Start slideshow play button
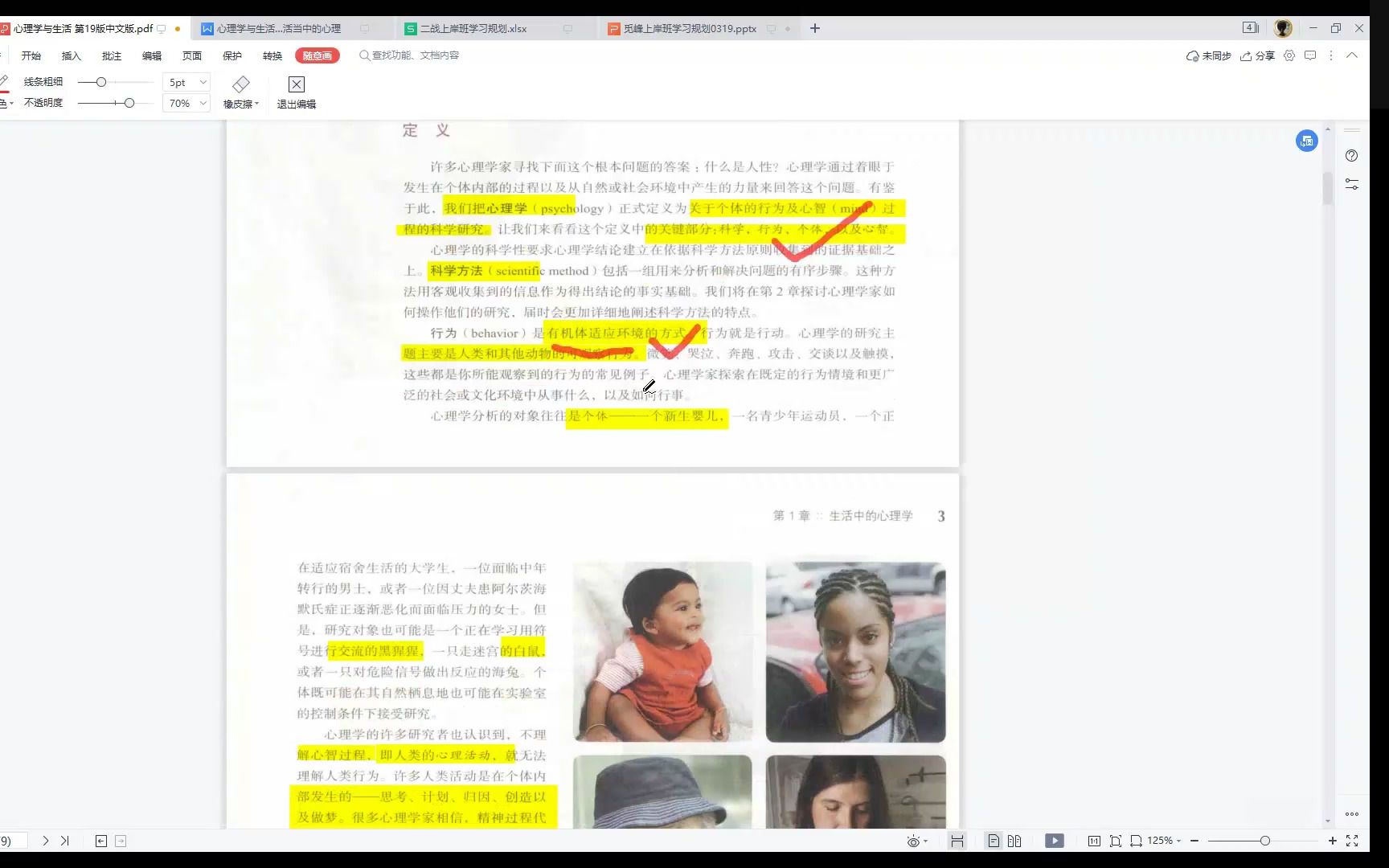The image size is (1389, 868). coord(1055,841)
